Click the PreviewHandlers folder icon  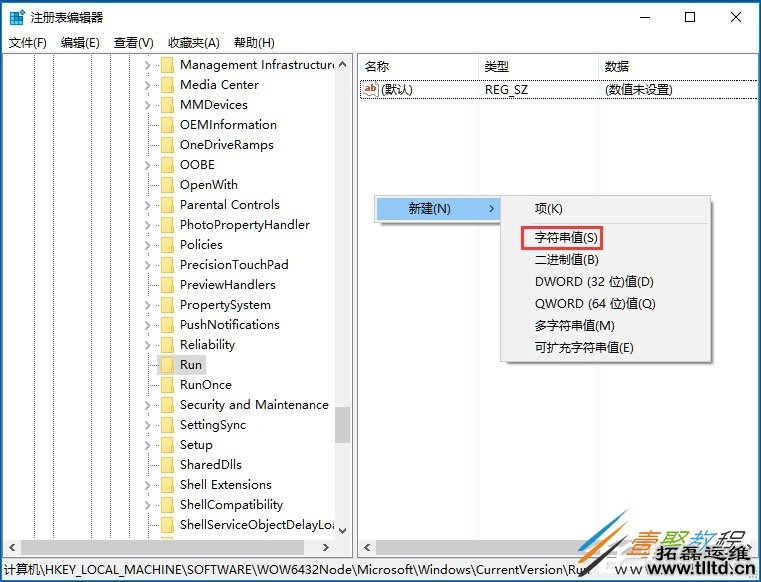(x=167, y=285)
